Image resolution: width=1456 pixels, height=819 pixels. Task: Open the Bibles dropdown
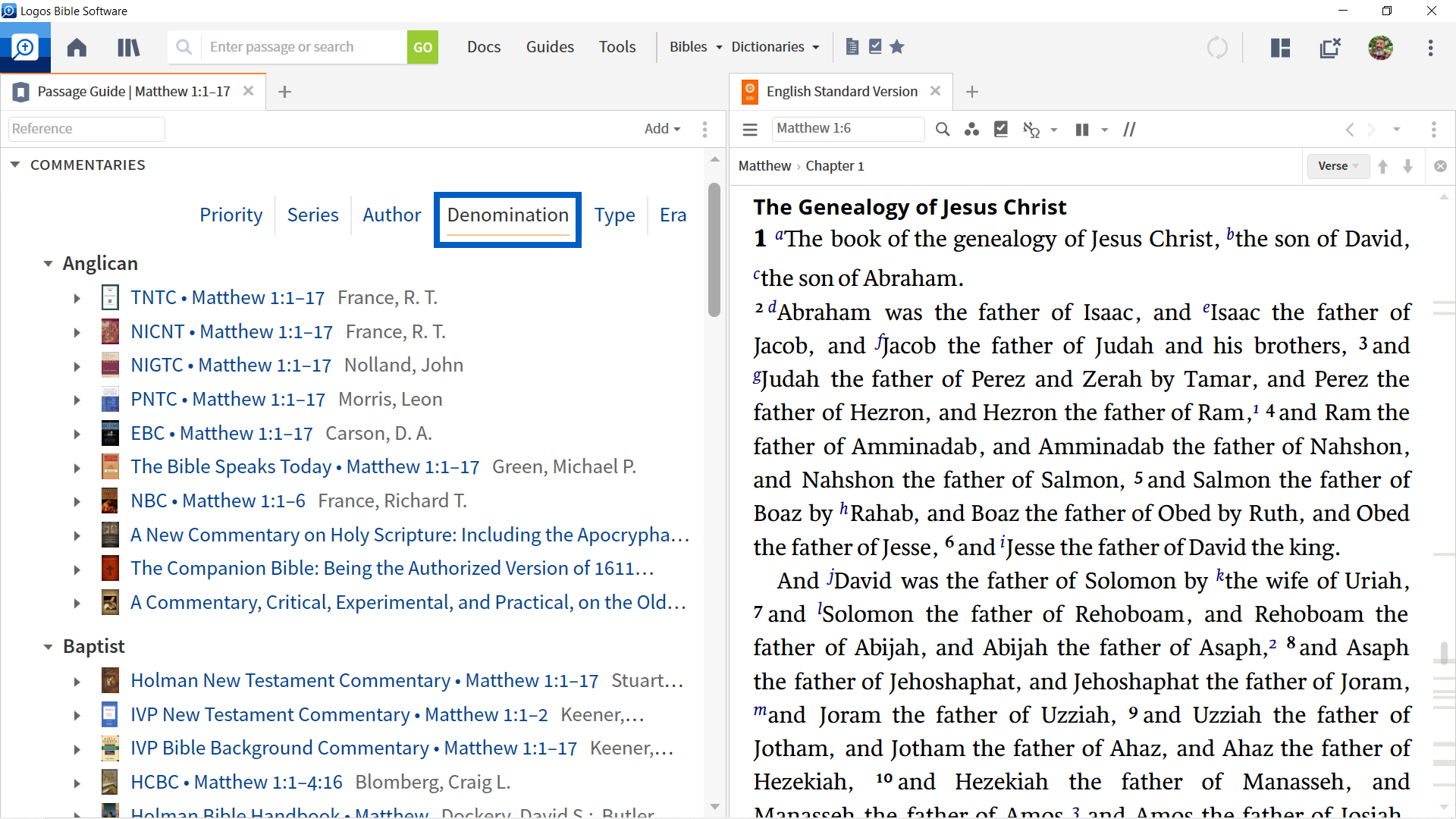click(x=695, y=47)
